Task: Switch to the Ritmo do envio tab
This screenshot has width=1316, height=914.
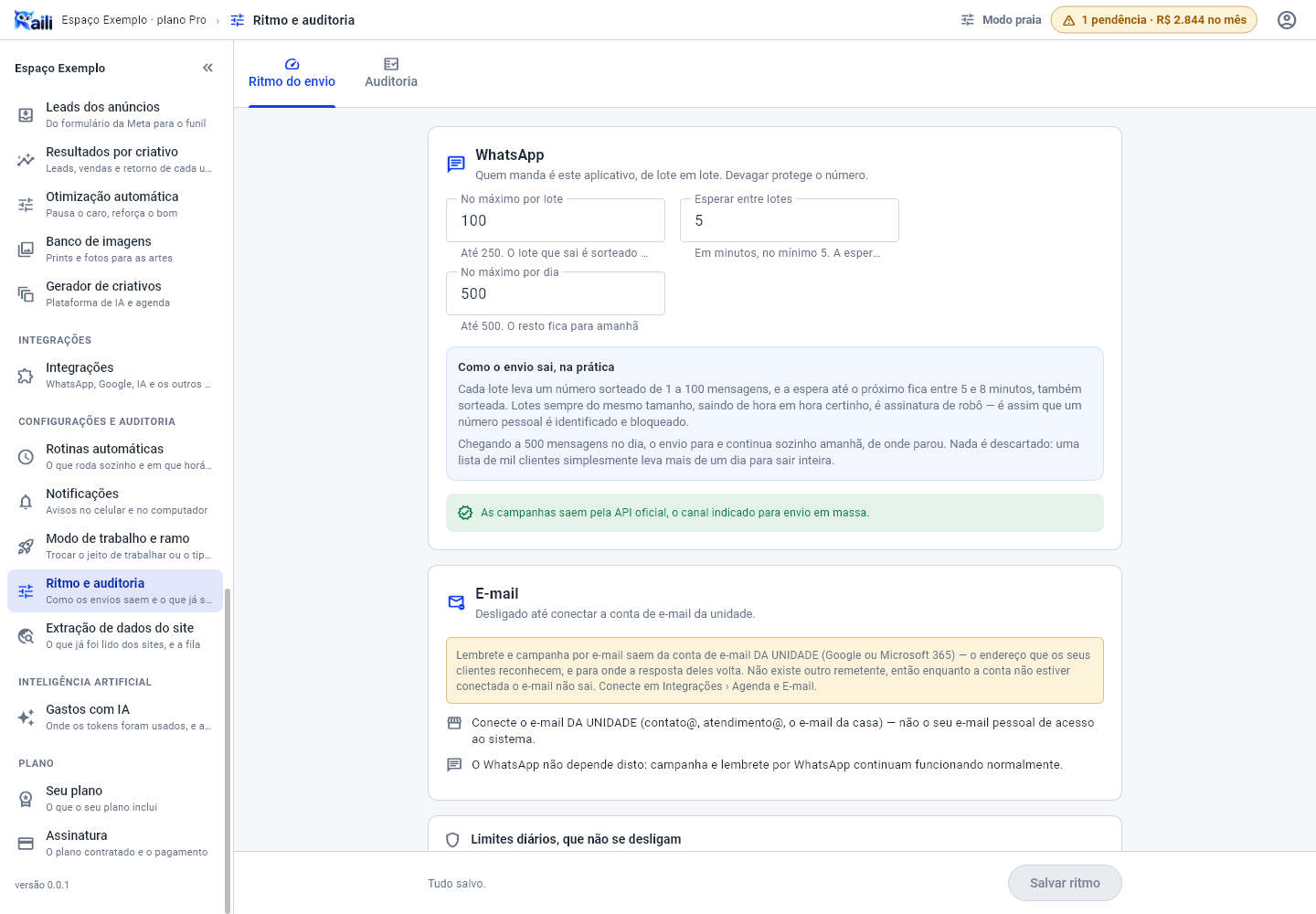Action: click(x=292, y=74)
